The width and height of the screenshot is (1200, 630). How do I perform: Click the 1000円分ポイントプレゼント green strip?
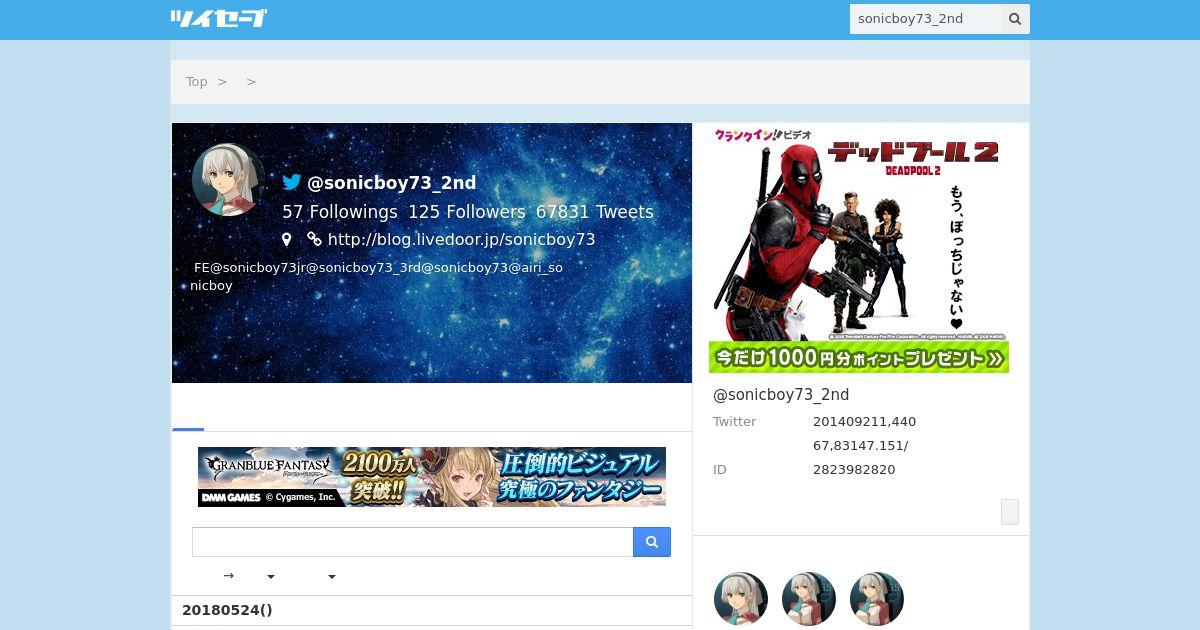point(859,357)
